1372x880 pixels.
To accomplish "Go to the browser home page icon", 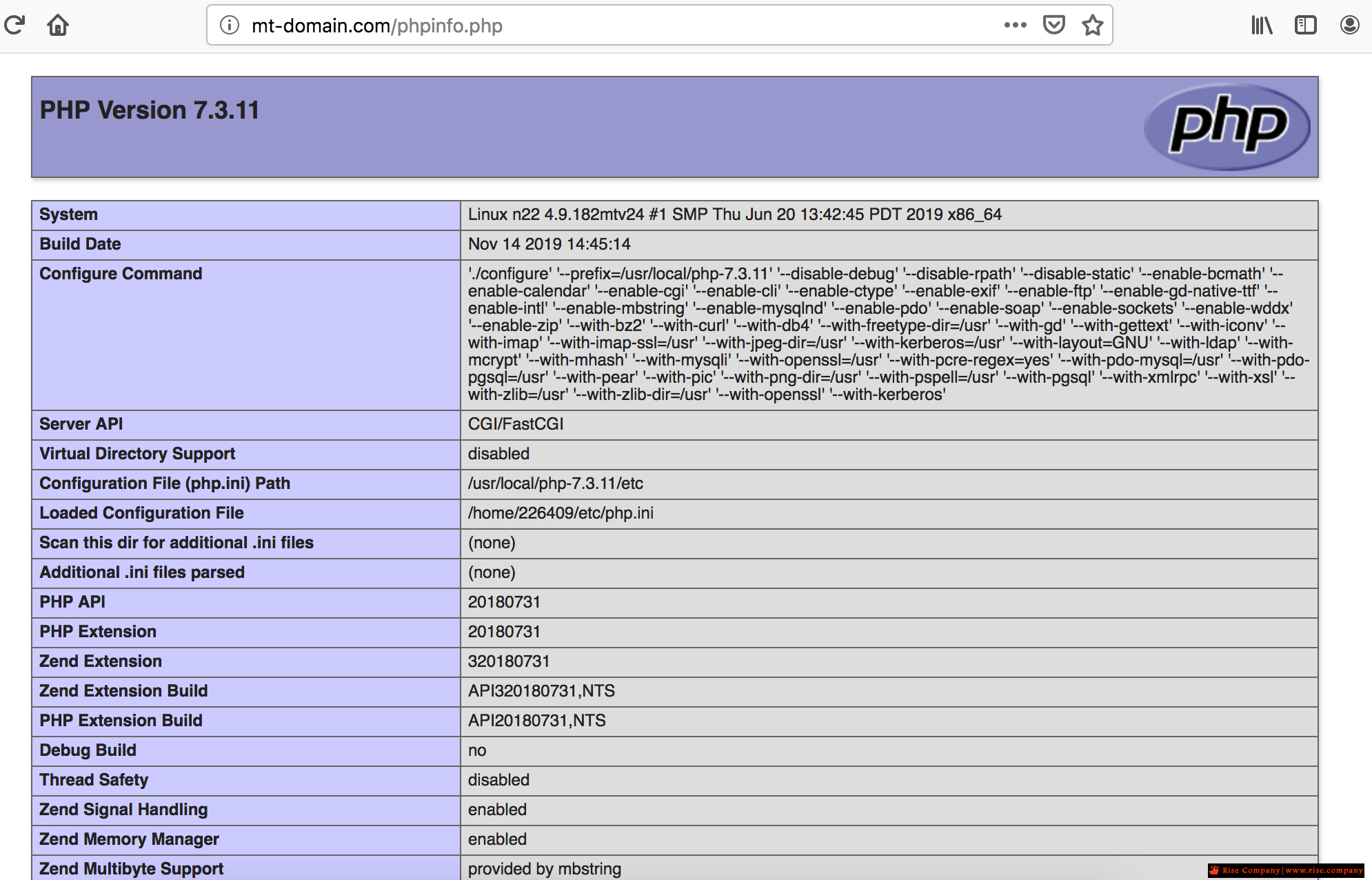I will point(58,26).
